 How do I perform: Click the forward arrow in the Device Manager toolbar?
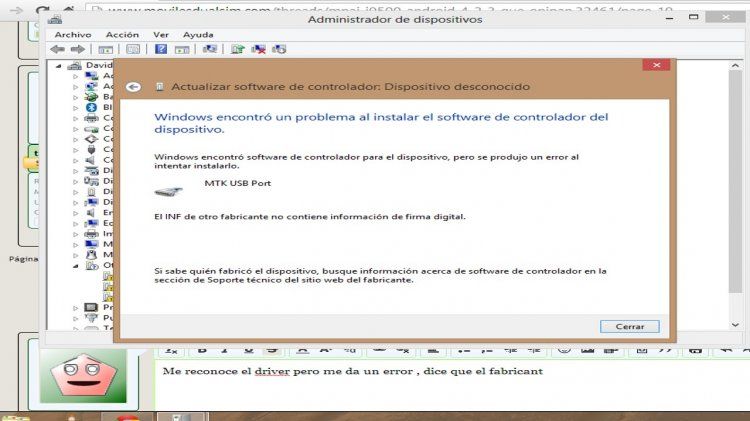pyautogui.click(x=77, y=49)
